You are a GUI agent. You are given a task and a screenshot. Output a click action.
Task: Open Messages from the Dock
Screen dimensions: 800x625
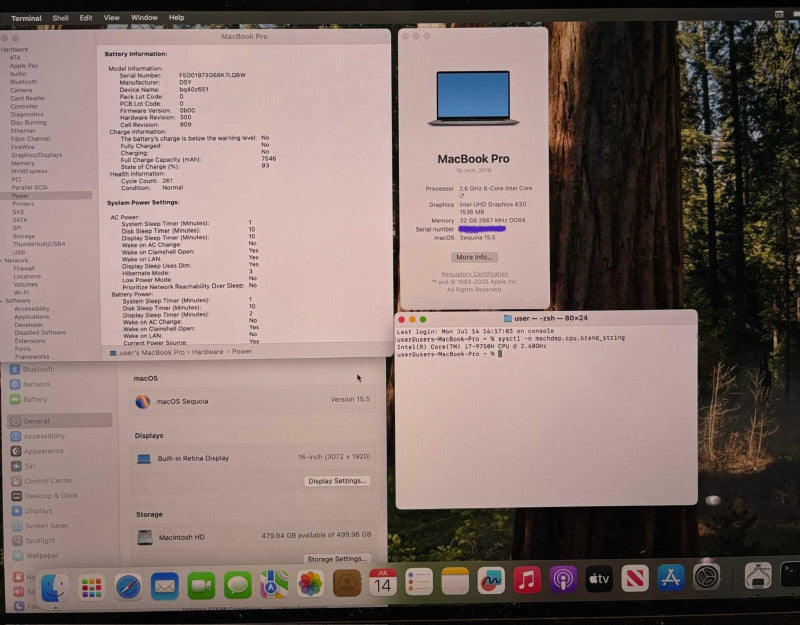[x=238, y=585]
